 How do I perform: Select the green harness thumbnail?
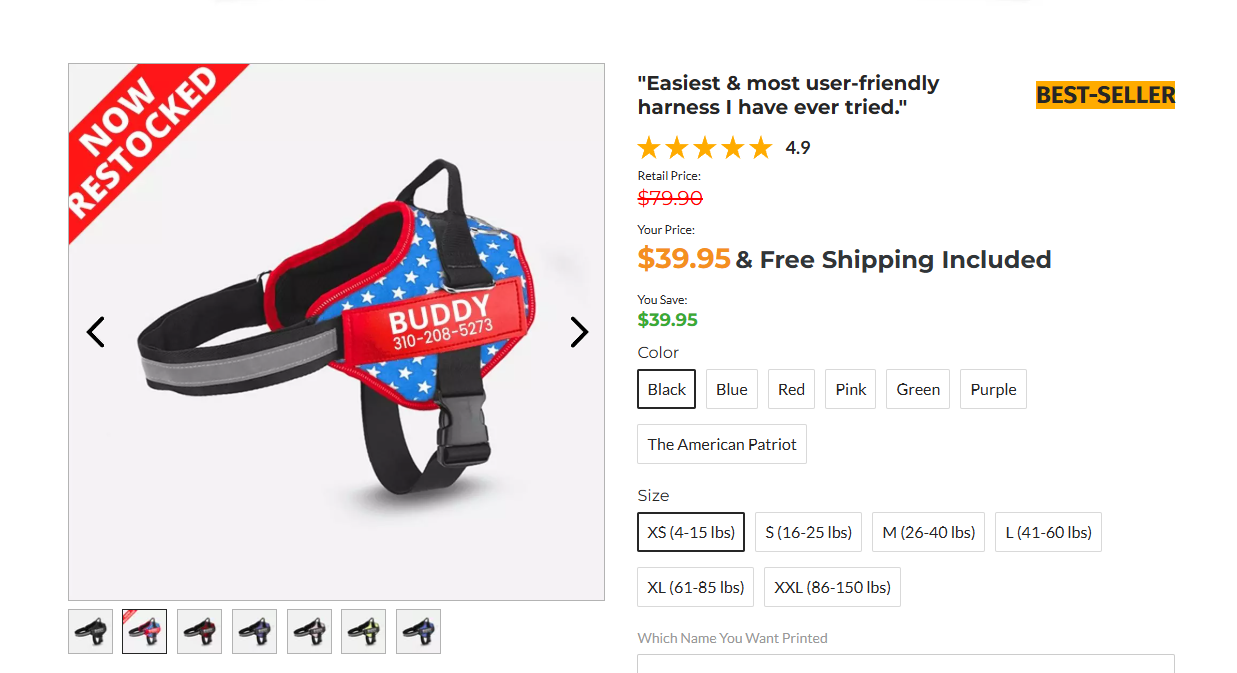coord(364,632)
